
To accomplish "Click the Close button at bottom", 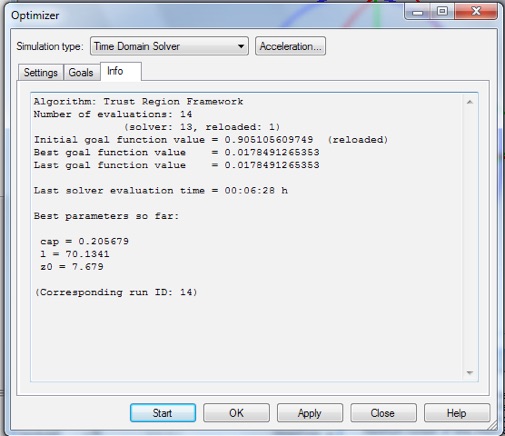I will coord(383,413).
